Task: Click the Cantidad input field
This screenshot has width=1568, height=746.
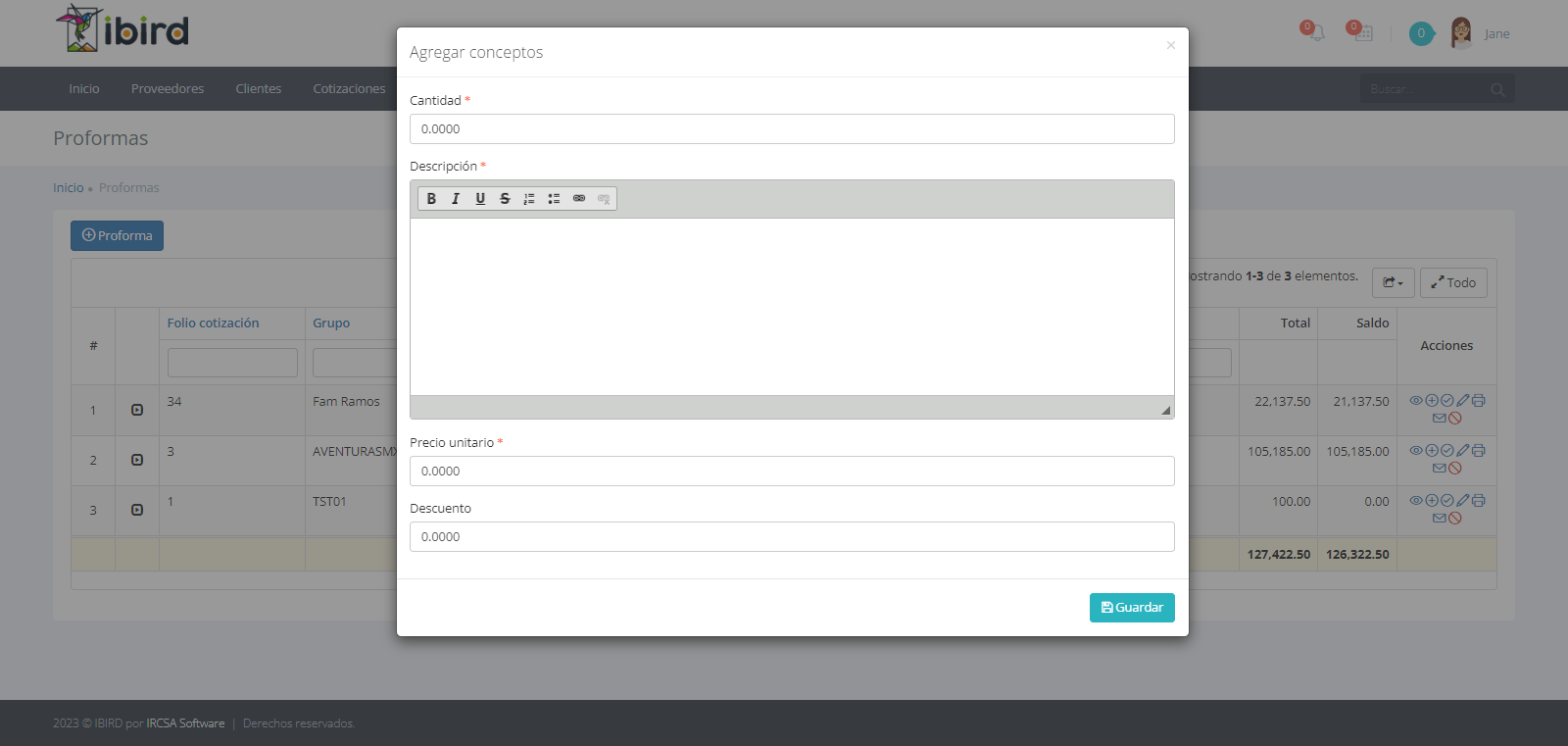Action: point(792,128)
